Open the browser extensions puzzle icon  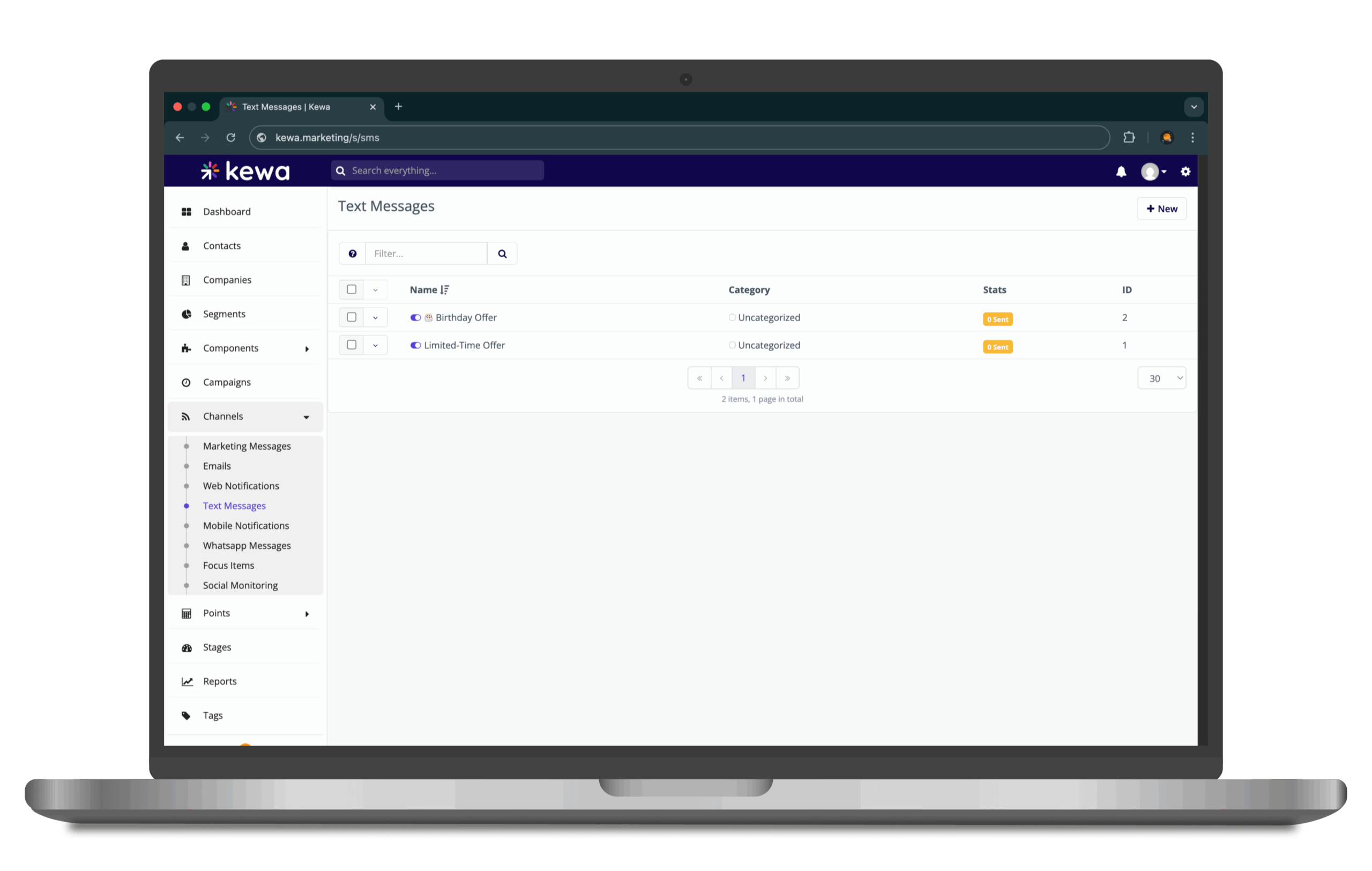(x=1129, y=137)
